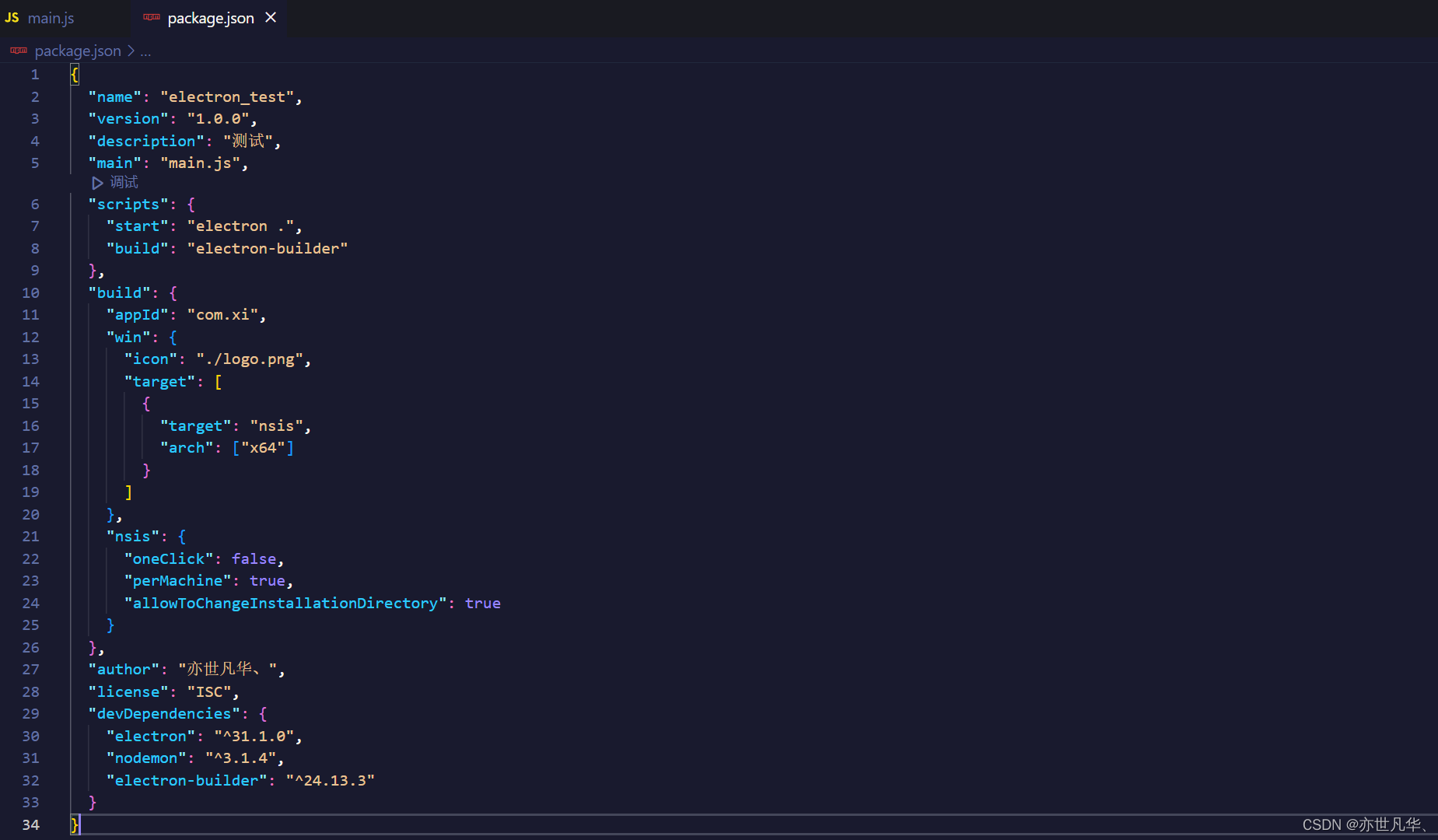Click the "name" key on line 2
Viewport: 1438px width, 840px height.
tap(115, 97)
